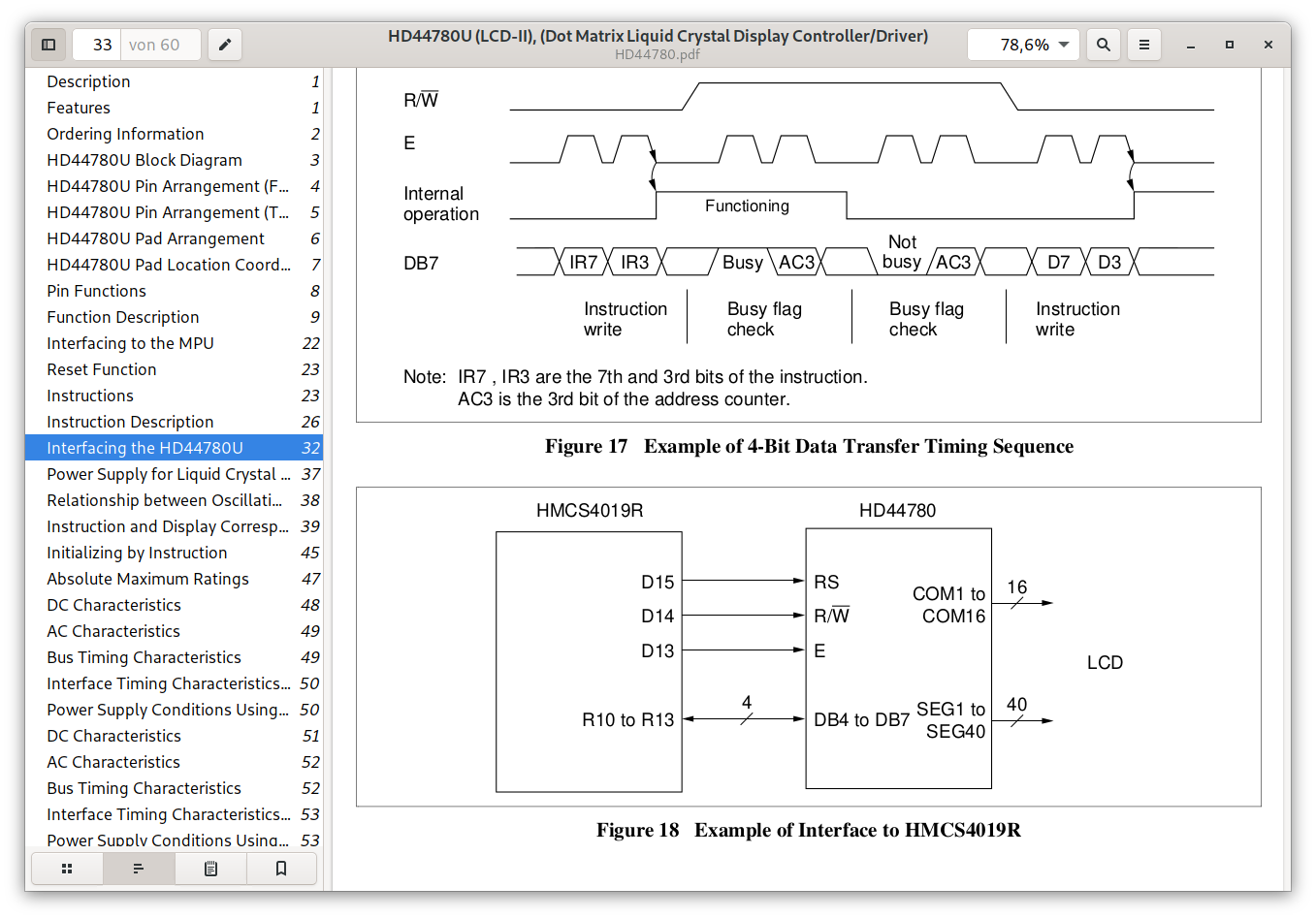
Task: Minimize the document viewer window
Action: pyautogui.click(x=1190, y=45)
